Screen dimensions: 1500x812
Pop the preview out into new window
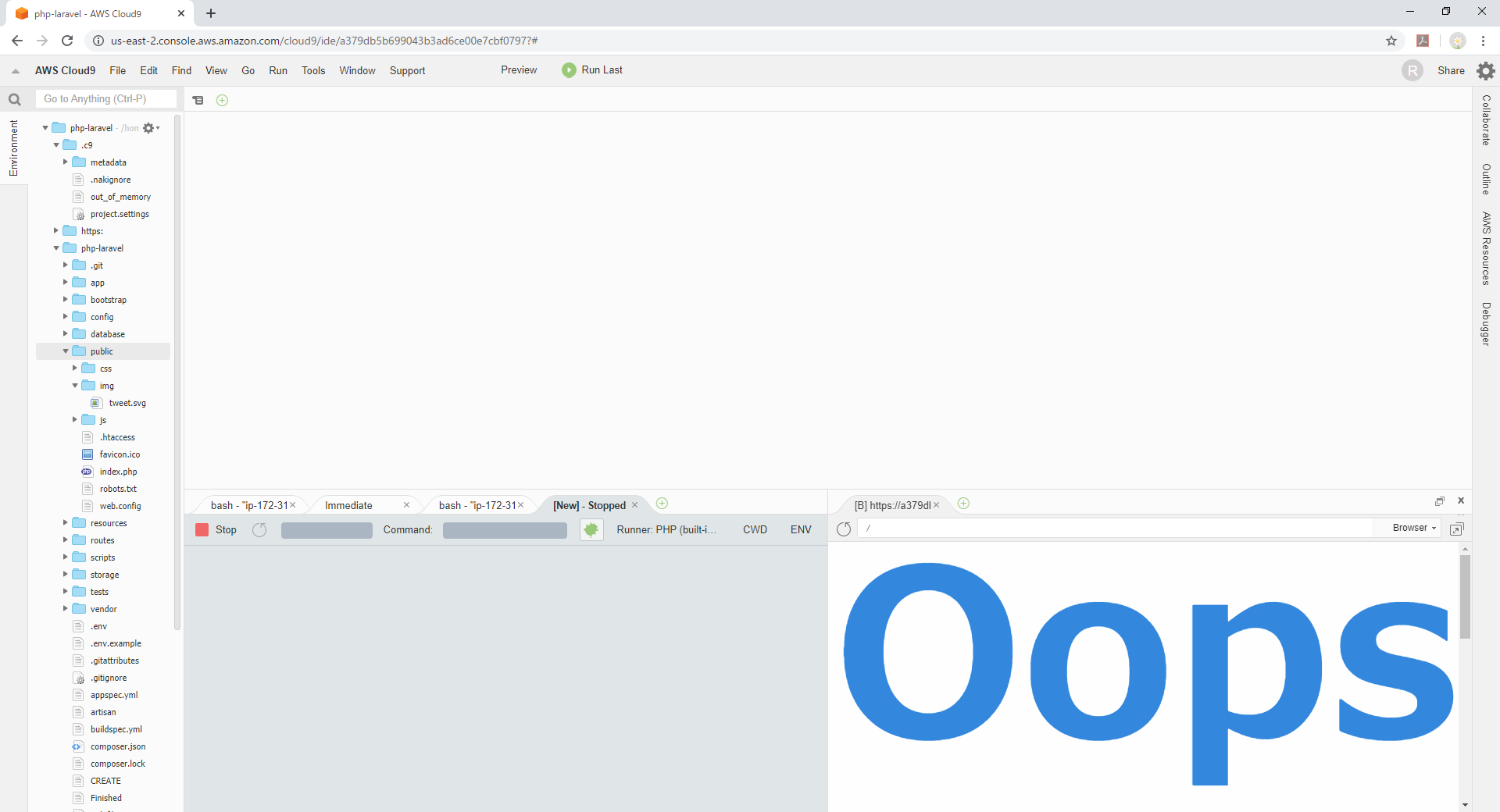click(x=1456, y=529)
